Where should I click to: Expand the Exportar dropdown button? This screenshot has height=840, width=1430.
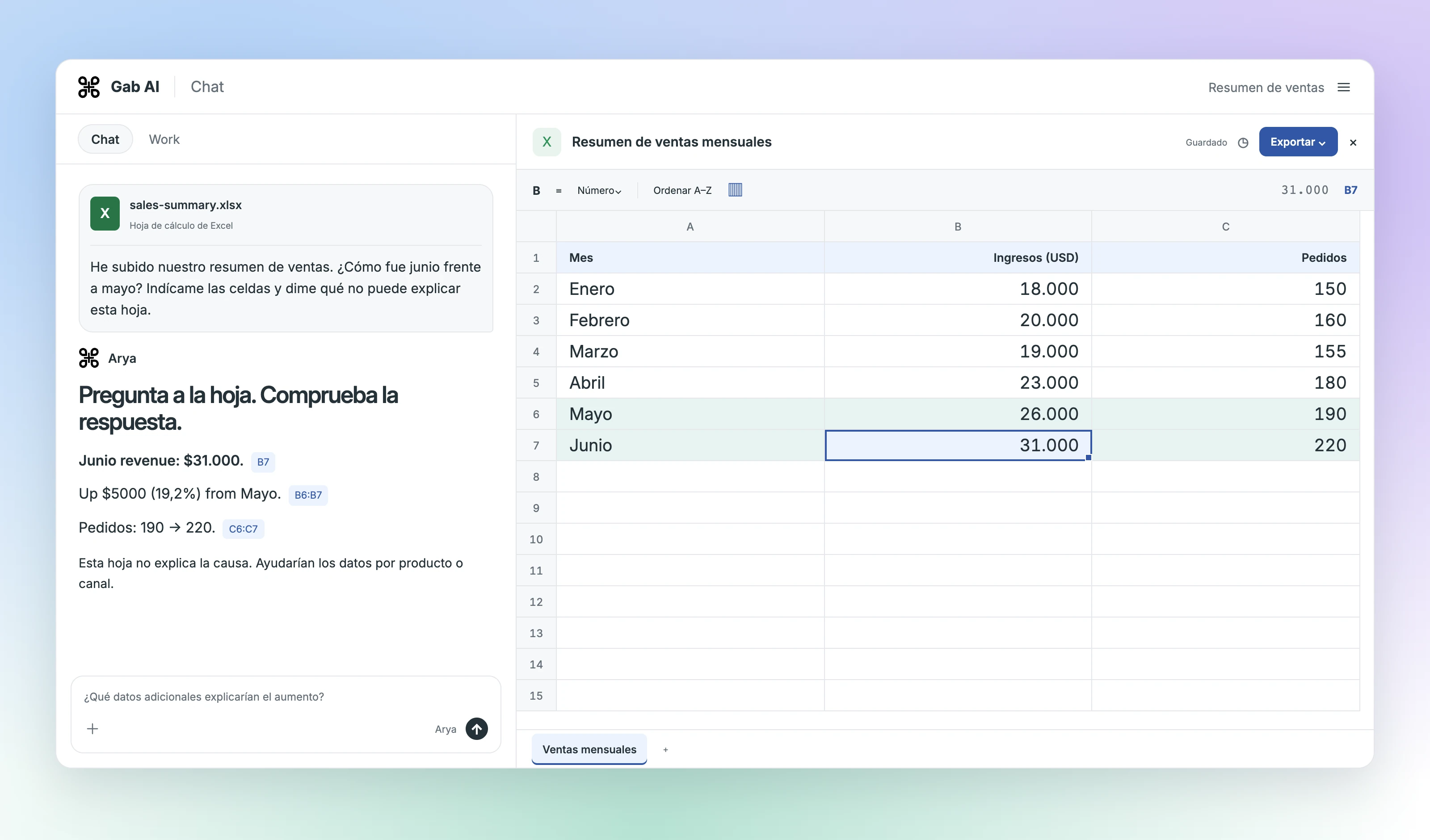(1298, 142)
